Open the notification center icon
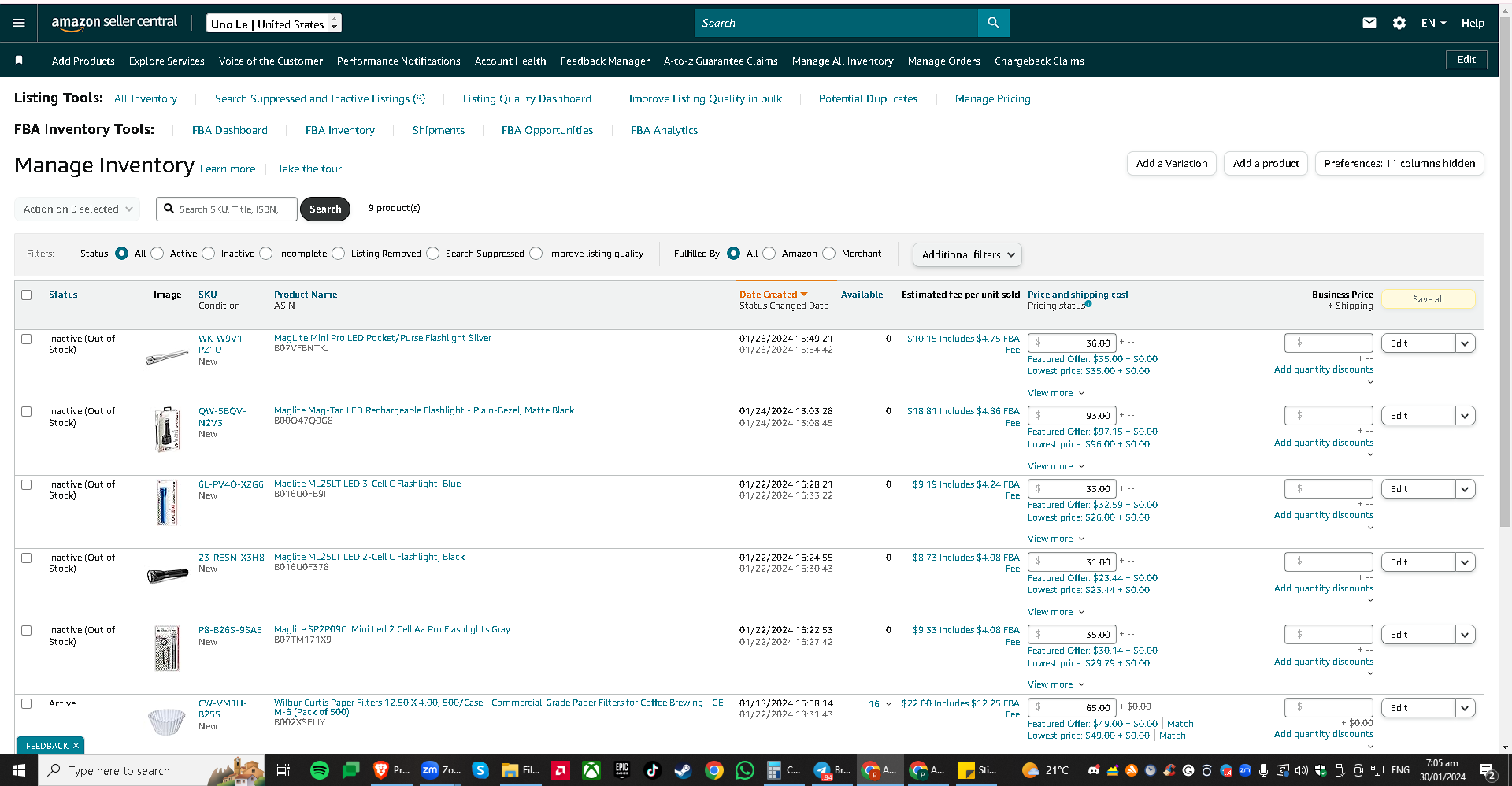This screenshot has height=786, width=1512. [1488, 771]
